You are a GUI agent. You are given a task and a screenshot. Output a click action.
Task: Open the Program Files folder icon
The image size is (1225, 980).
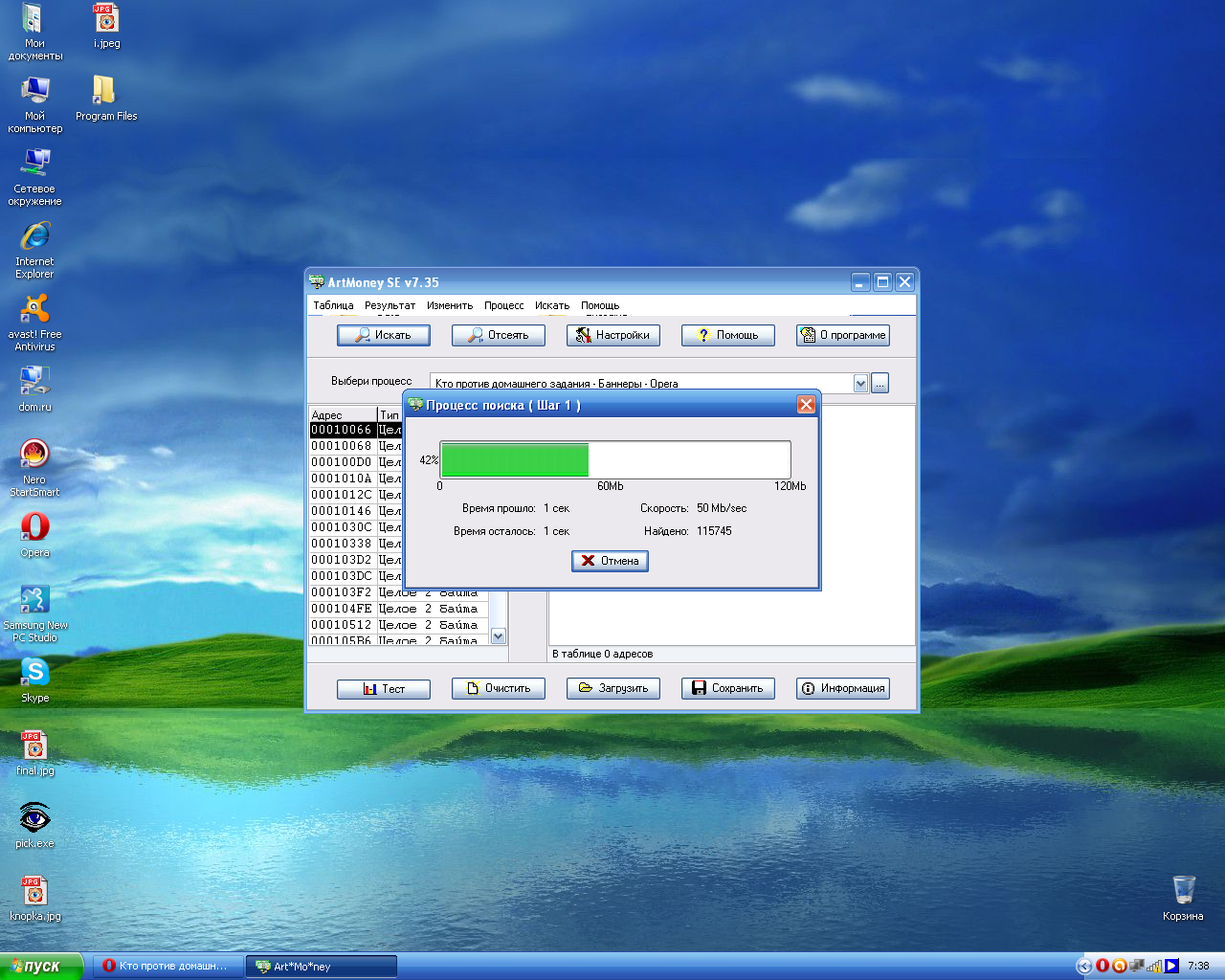[106, 100]
